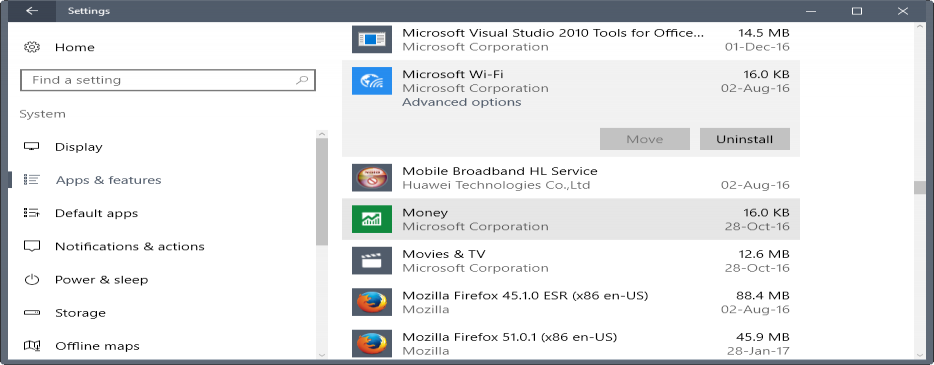Minimize the Settings window
The height and width of the screenshot is (365, 934).
[x=811, y=11]
